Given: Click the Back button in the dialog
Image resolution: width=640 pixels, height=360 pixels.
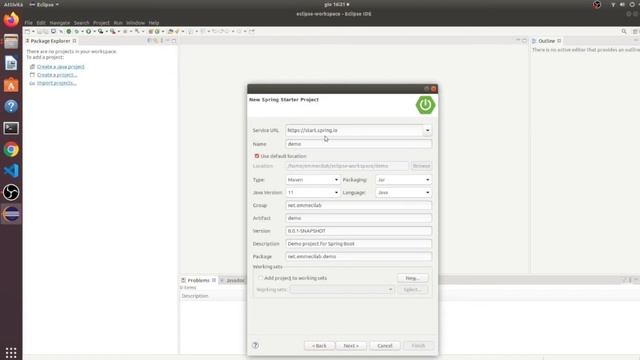Looking at the screenshot, I should (x=319, y=346).
